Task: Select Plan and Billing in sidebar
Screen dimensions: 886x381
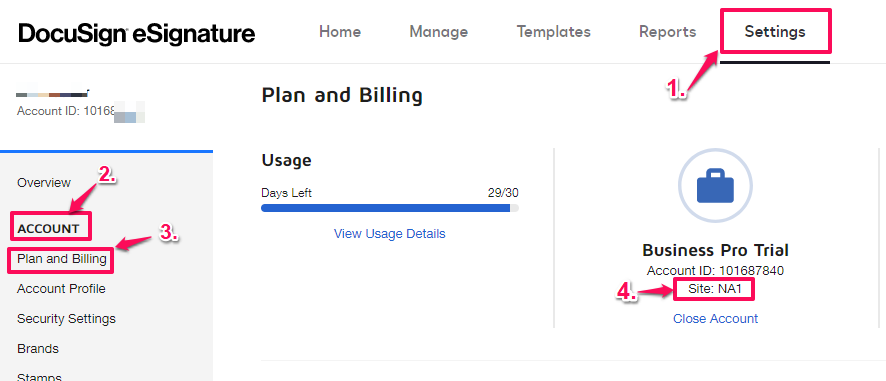Action: (62, 259)
